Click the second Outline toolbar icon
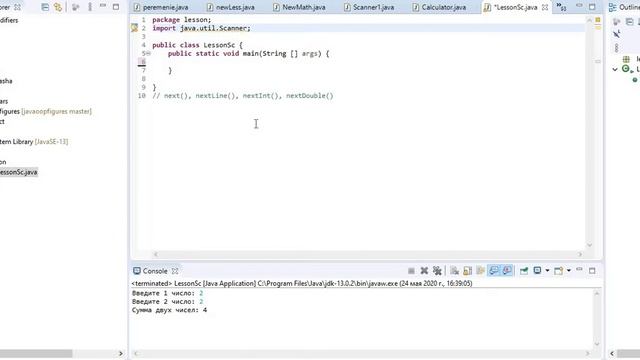 coord(629,22)
